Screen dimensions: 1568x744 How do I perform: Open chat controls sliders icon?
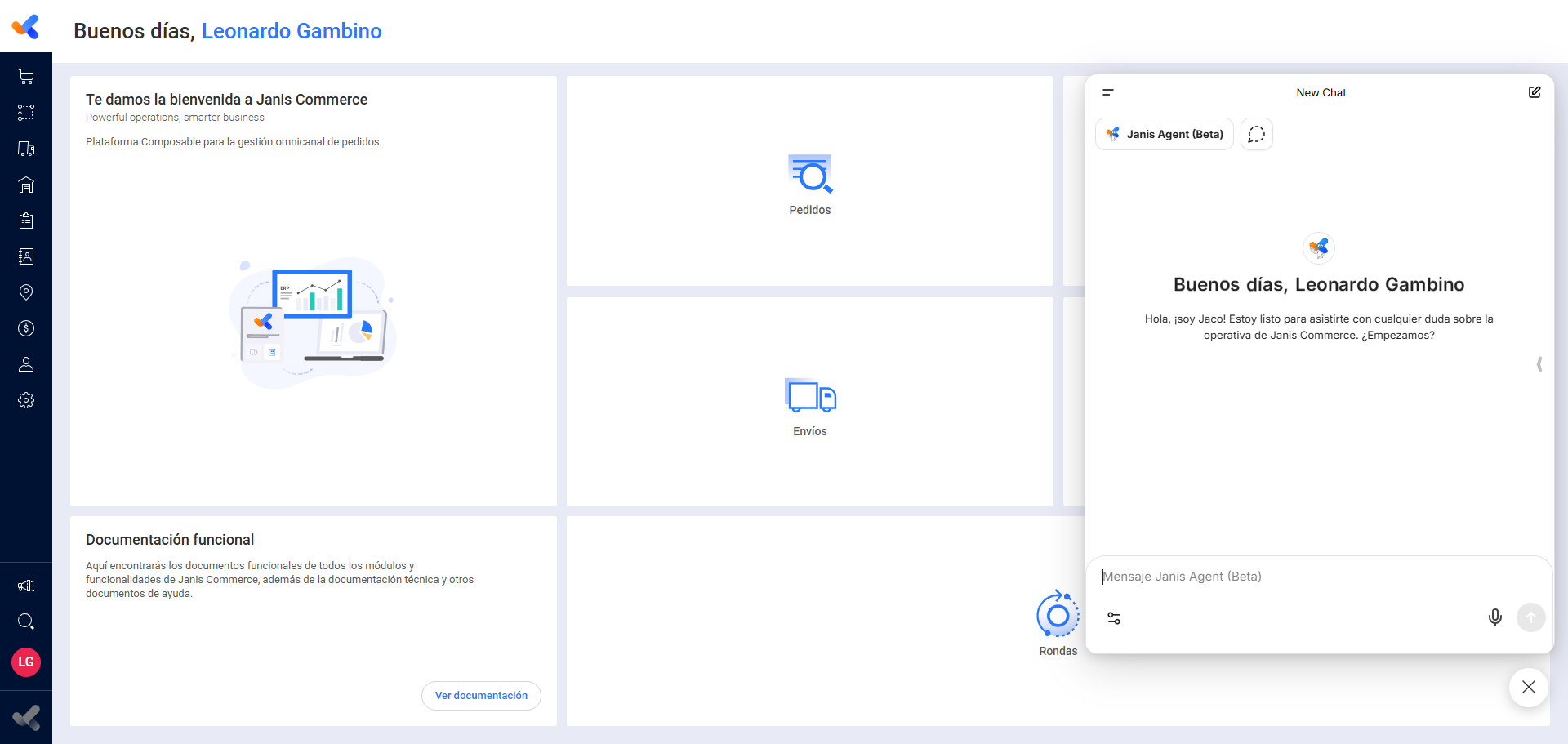(x=1114, y=618)
